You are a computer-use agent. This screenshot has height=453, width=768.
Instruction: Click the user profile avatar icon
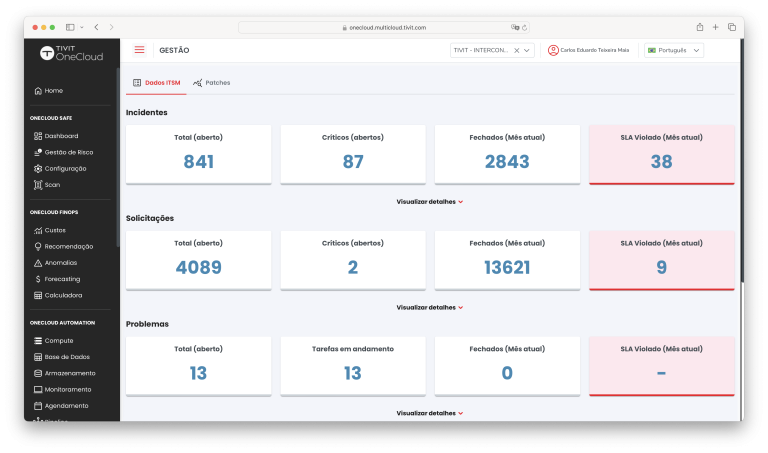(x=553, y=50)
